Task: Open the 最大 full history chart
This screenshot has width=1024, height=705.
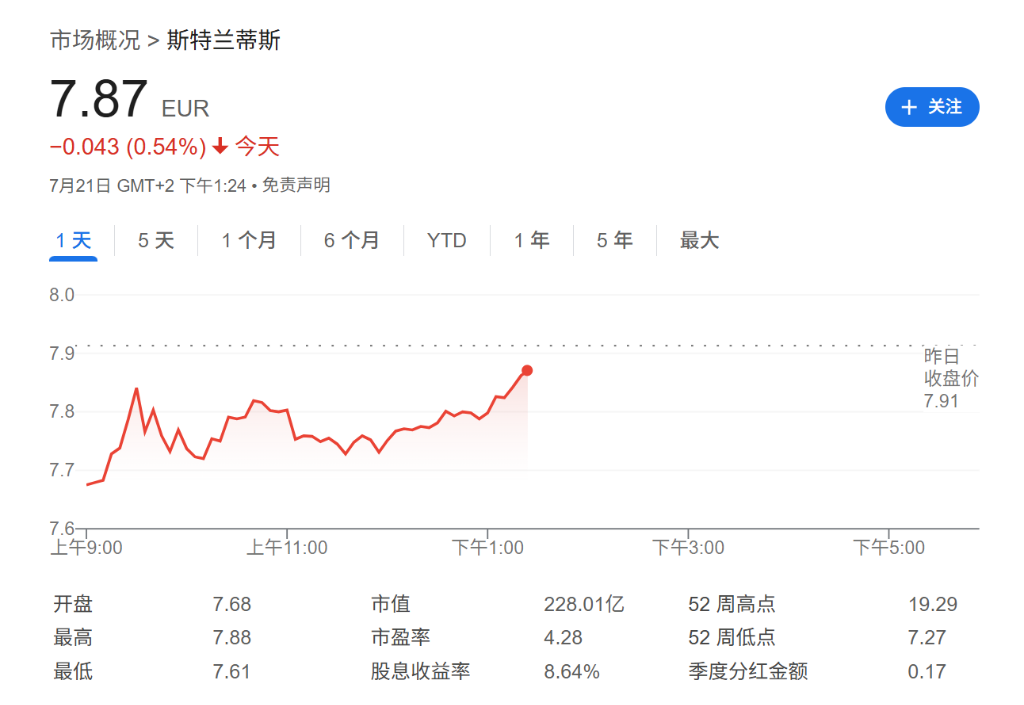Action: [698, 240]
